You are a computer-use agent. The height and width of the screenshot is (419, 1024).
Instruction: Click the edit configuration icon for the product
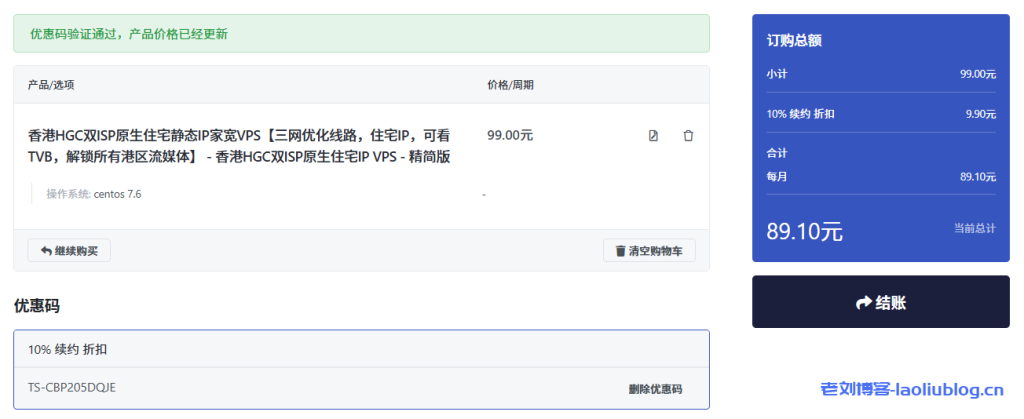(x=653, y=136)
